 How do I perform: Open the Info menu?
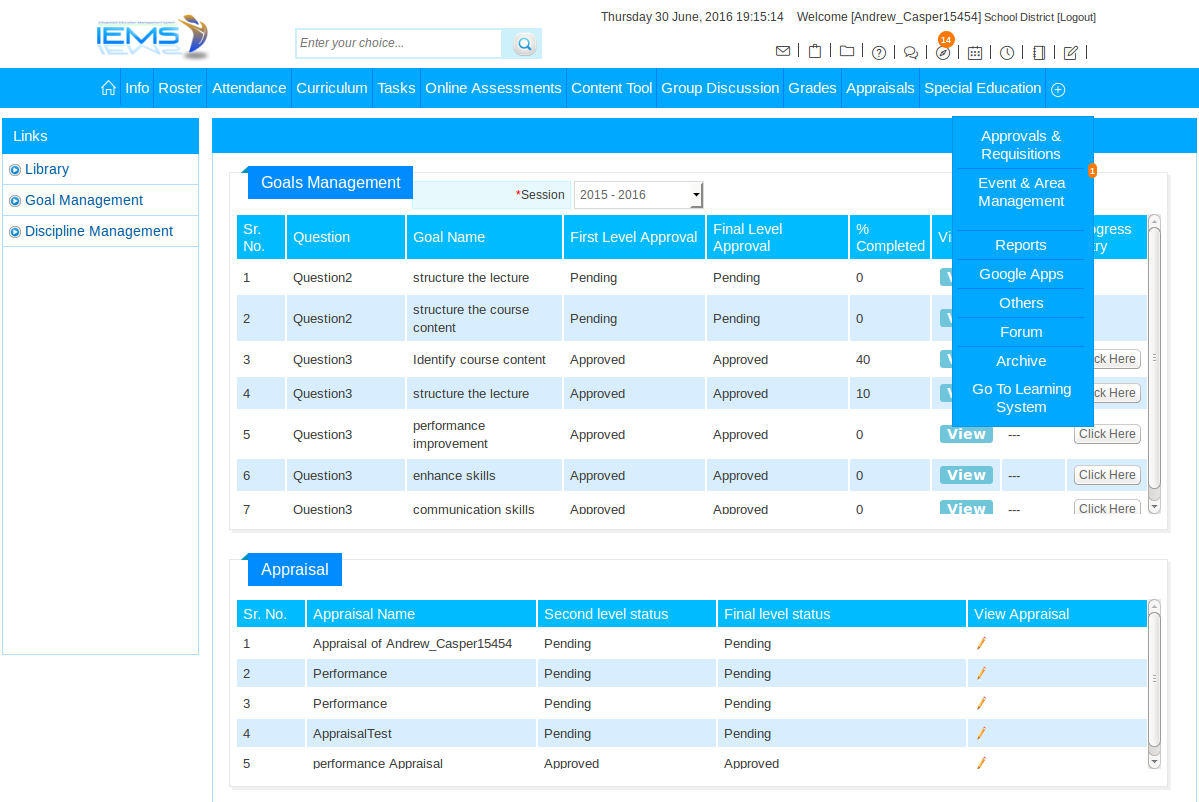click(x=137, y=88)
